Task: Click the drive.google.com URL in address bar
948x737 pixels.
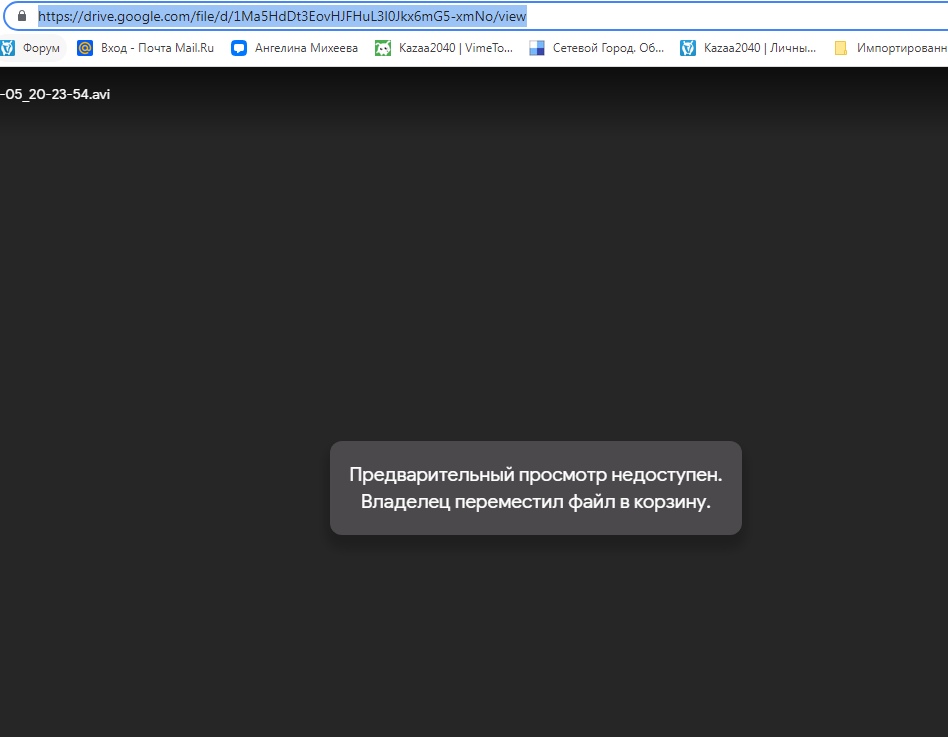Action: click(x=282, y=16)
